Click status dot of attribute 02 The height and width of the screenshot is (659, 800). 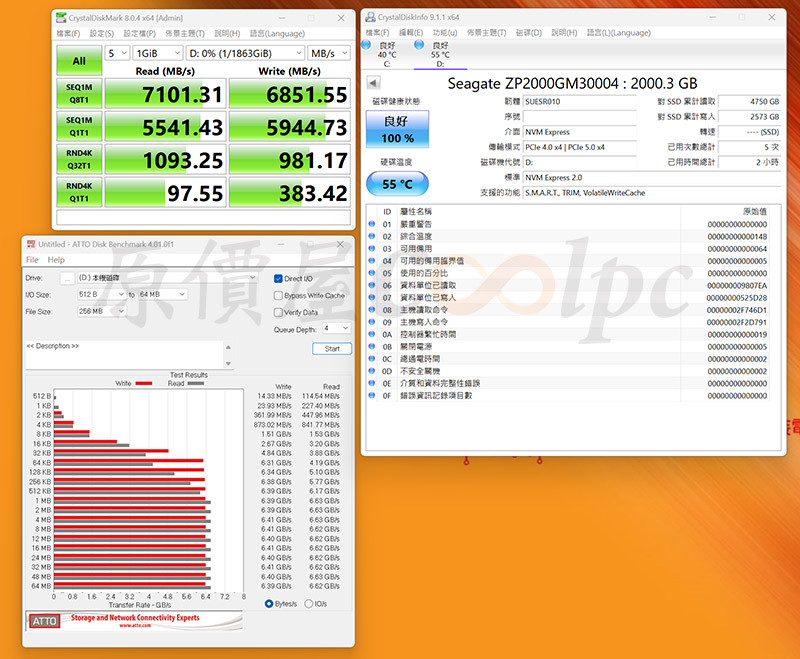point(371,236)
